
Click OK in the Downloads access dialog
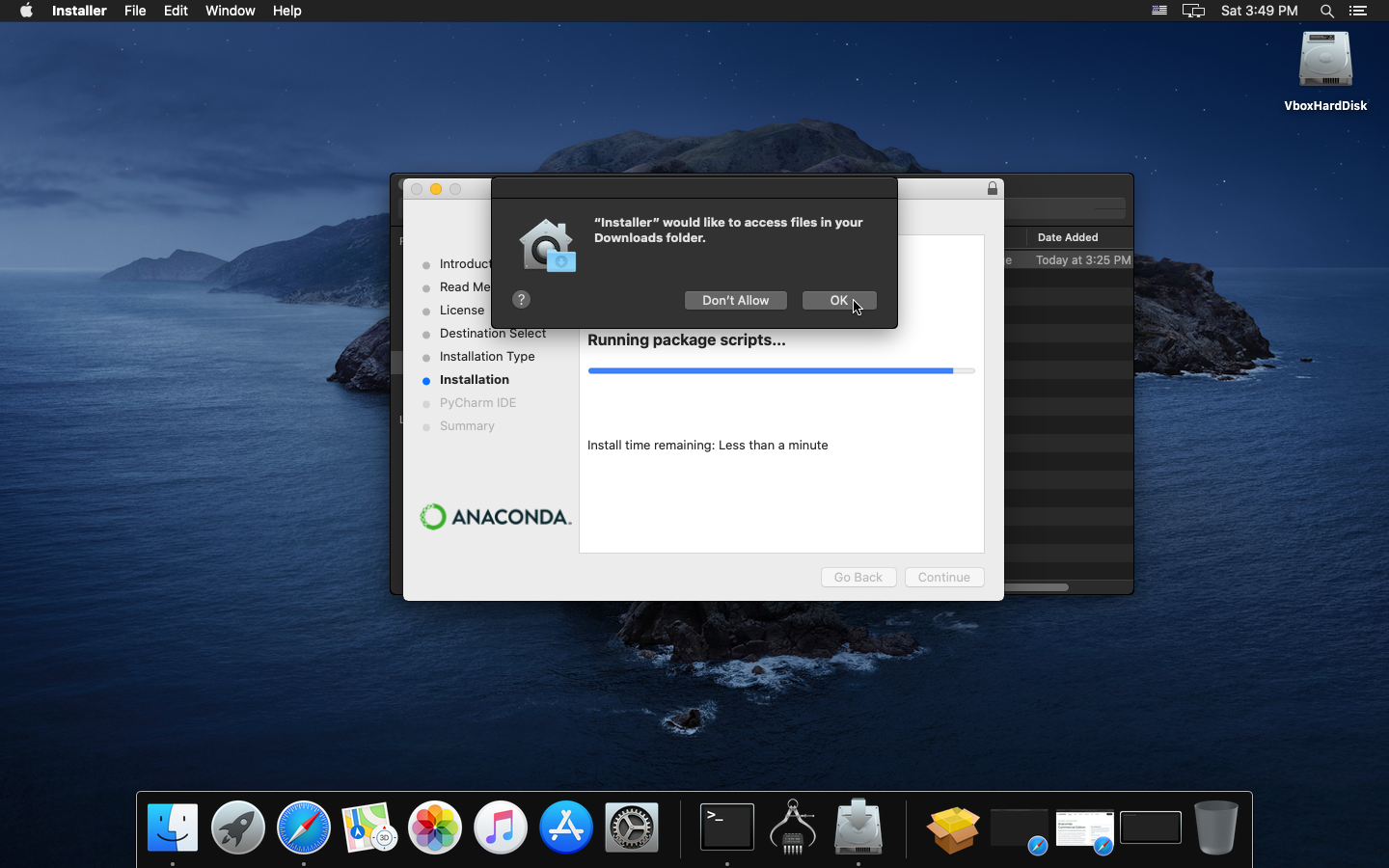(839, 300)
